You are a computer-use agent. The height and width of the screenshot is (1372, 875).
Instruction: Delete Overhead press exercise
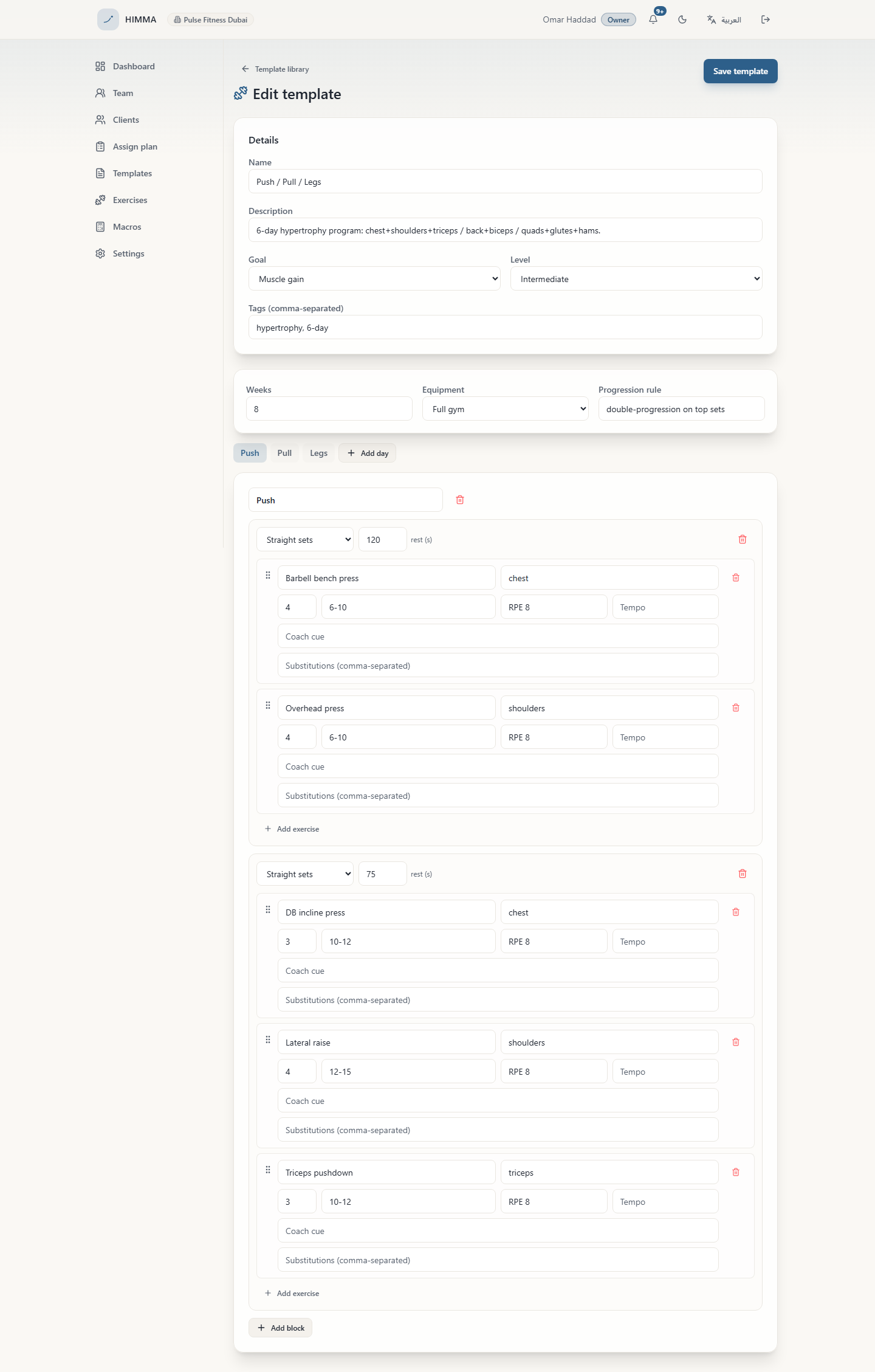click(736, 708)
